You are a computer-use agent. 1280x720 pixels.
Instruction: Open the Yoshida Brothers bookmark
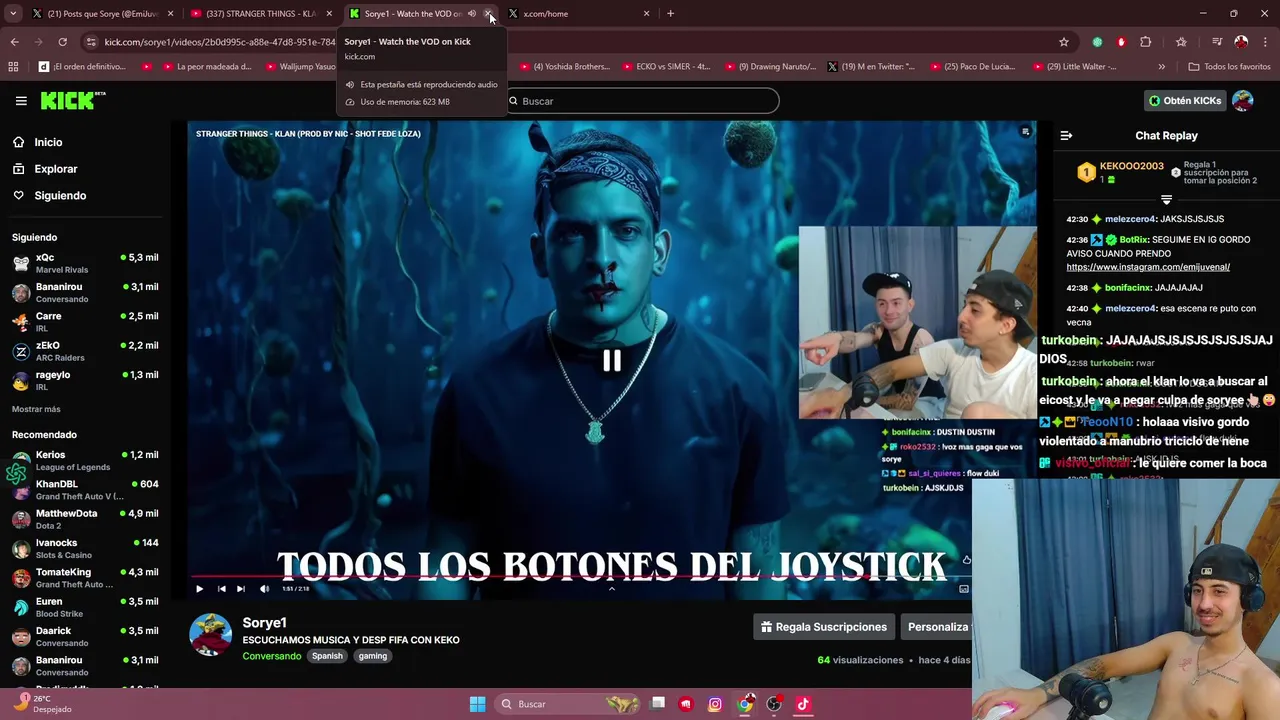point(565,67)
